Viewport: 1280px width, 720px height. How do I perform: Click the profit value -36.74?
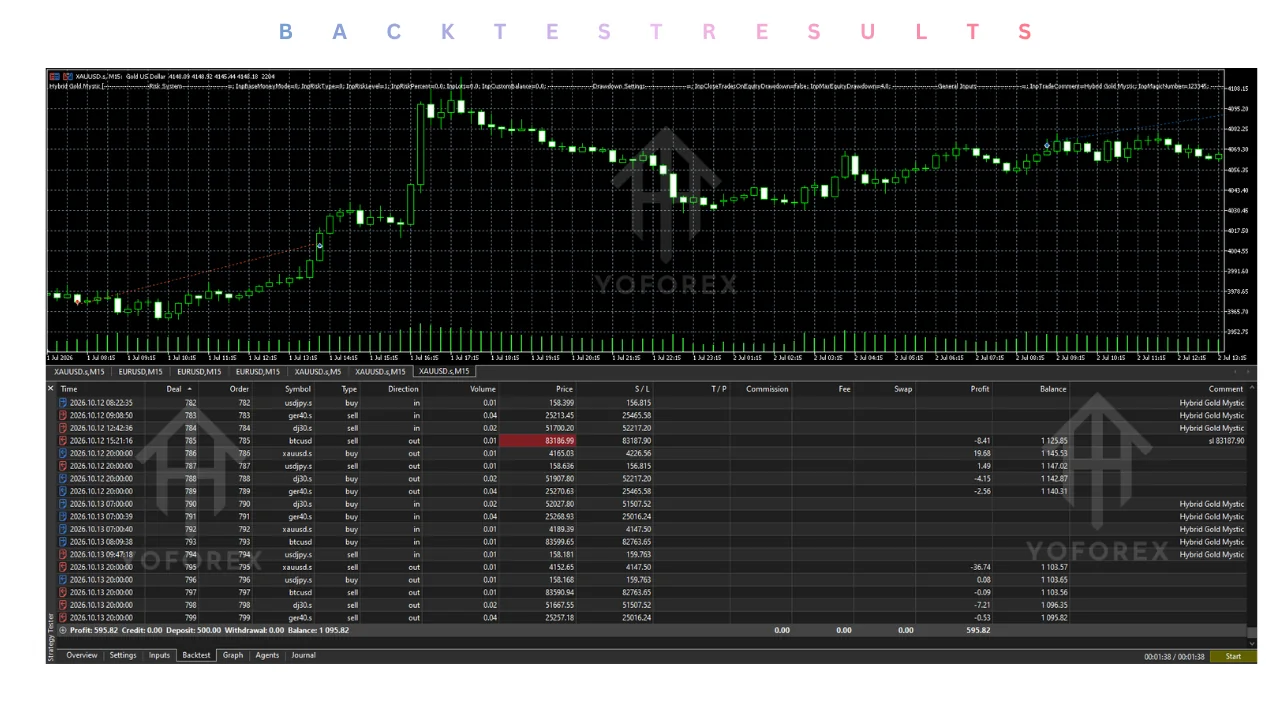click(980, 567)
